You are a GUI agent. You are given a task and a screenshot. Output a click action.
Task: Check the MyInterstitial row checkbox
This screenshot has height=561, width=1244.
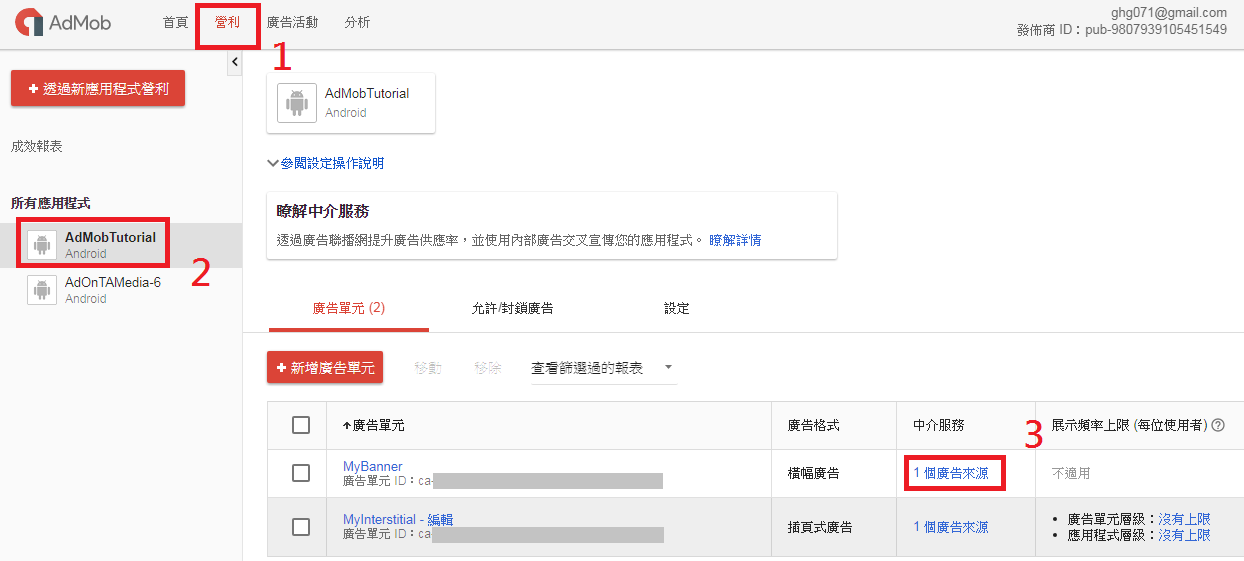pos(301,526)
